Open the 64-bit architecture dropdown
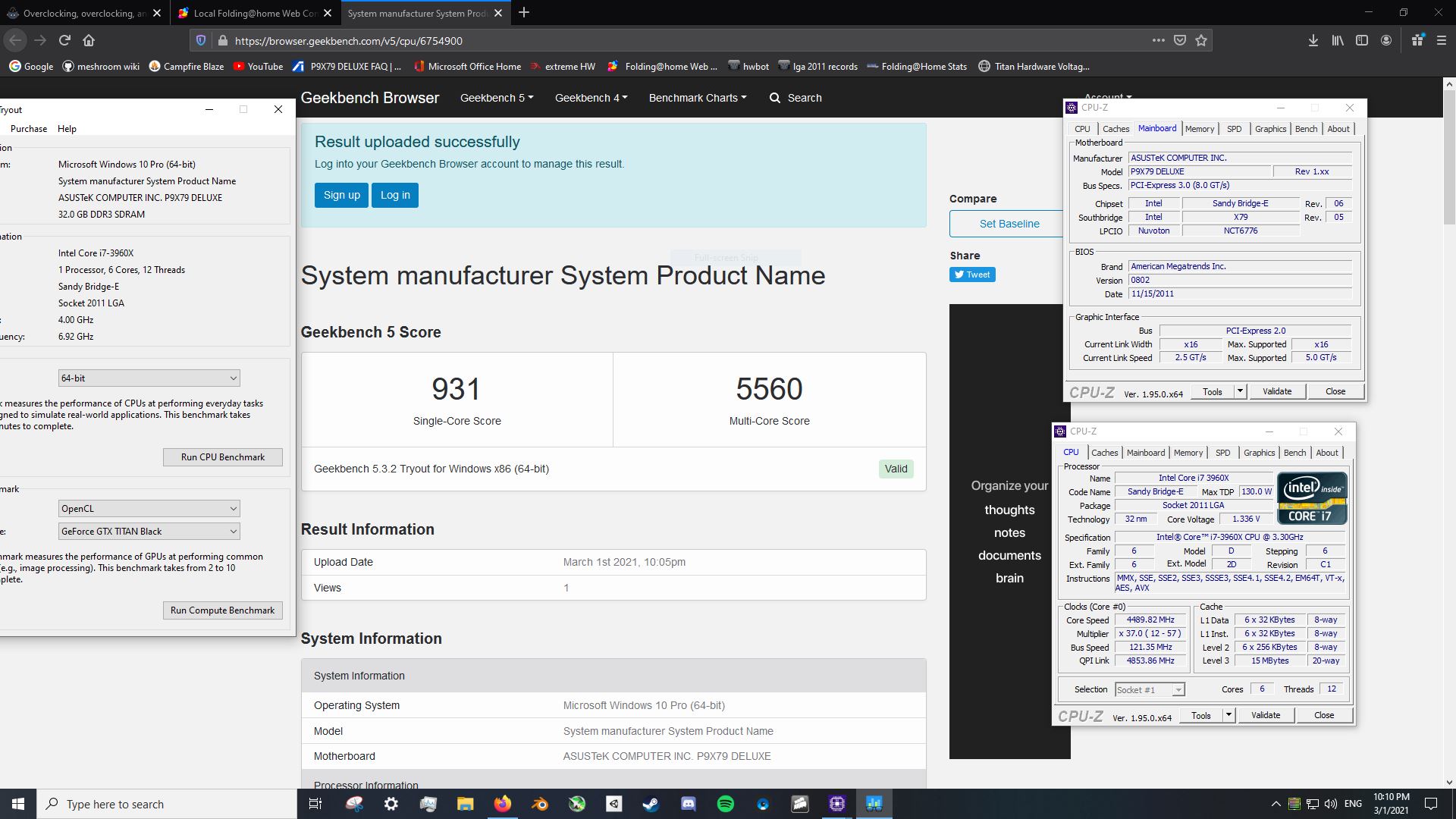The width and height of the screenshot is (1456, 819). pyautogui.click(x=149, y=378)
